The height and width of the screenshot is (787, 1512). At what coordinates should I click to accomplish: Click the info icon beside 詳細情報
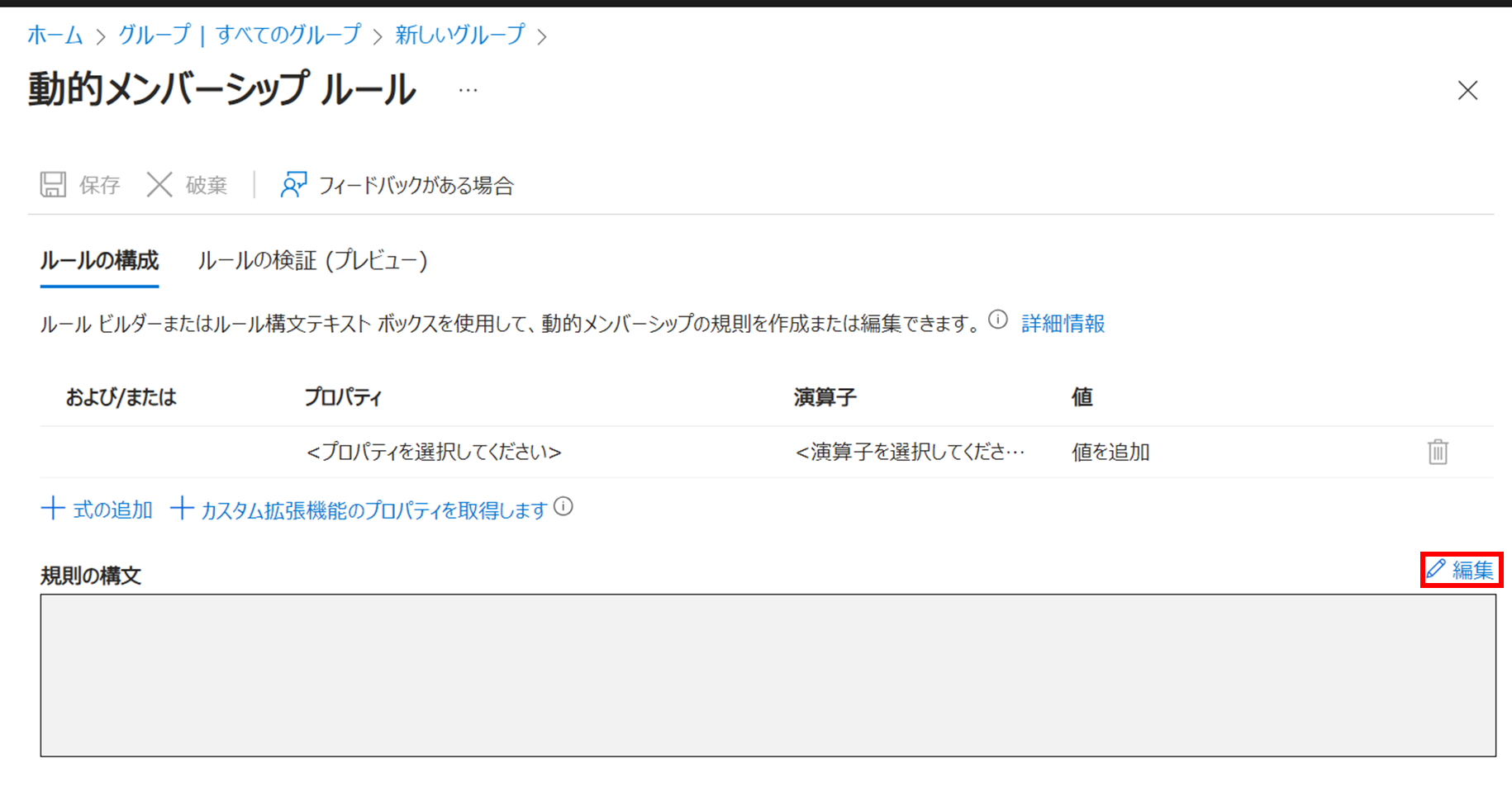(998, 320)
